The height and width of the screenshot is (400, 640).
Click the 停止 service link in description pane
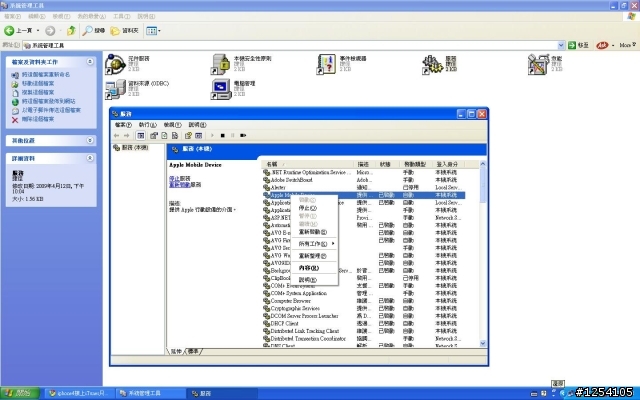coord(174,178)
